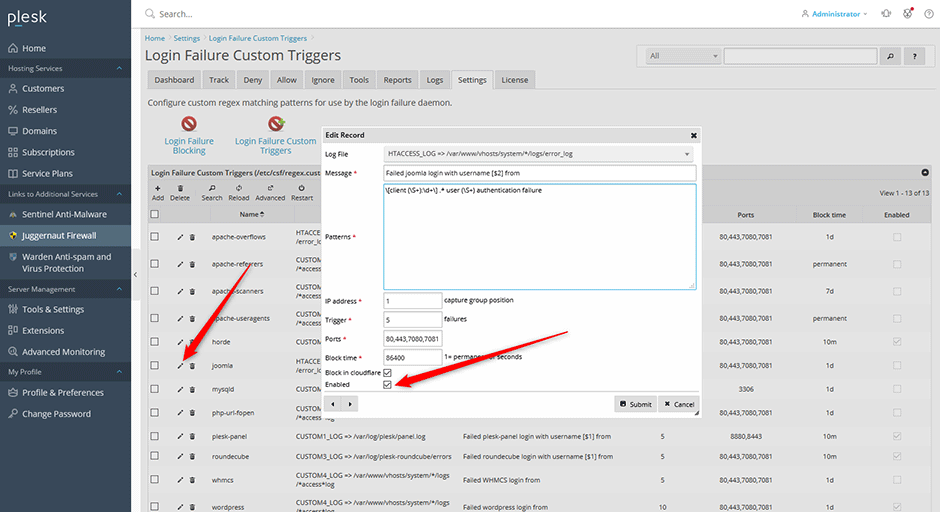Collapse Links to Additional Services section
This screenshot has width=940, height=512.
[119, 194]
